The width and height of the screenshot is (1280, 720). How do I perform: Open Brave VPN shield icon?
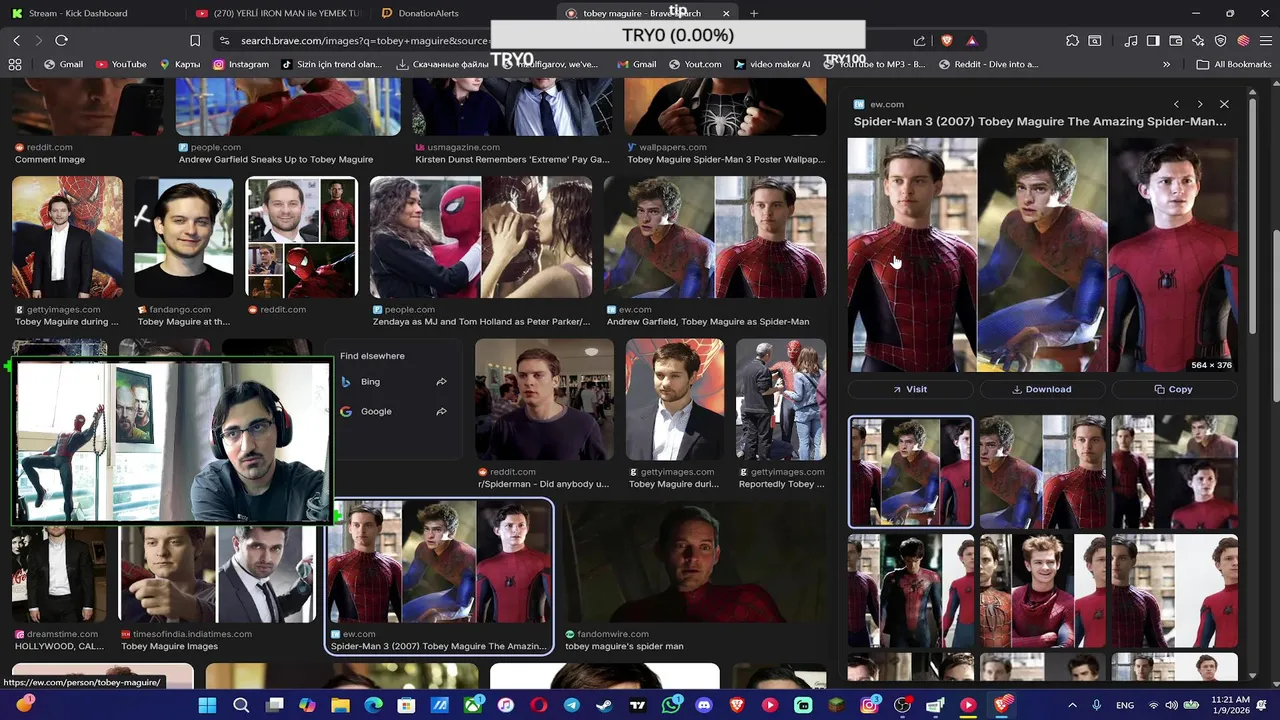(x=1220, y=40)
